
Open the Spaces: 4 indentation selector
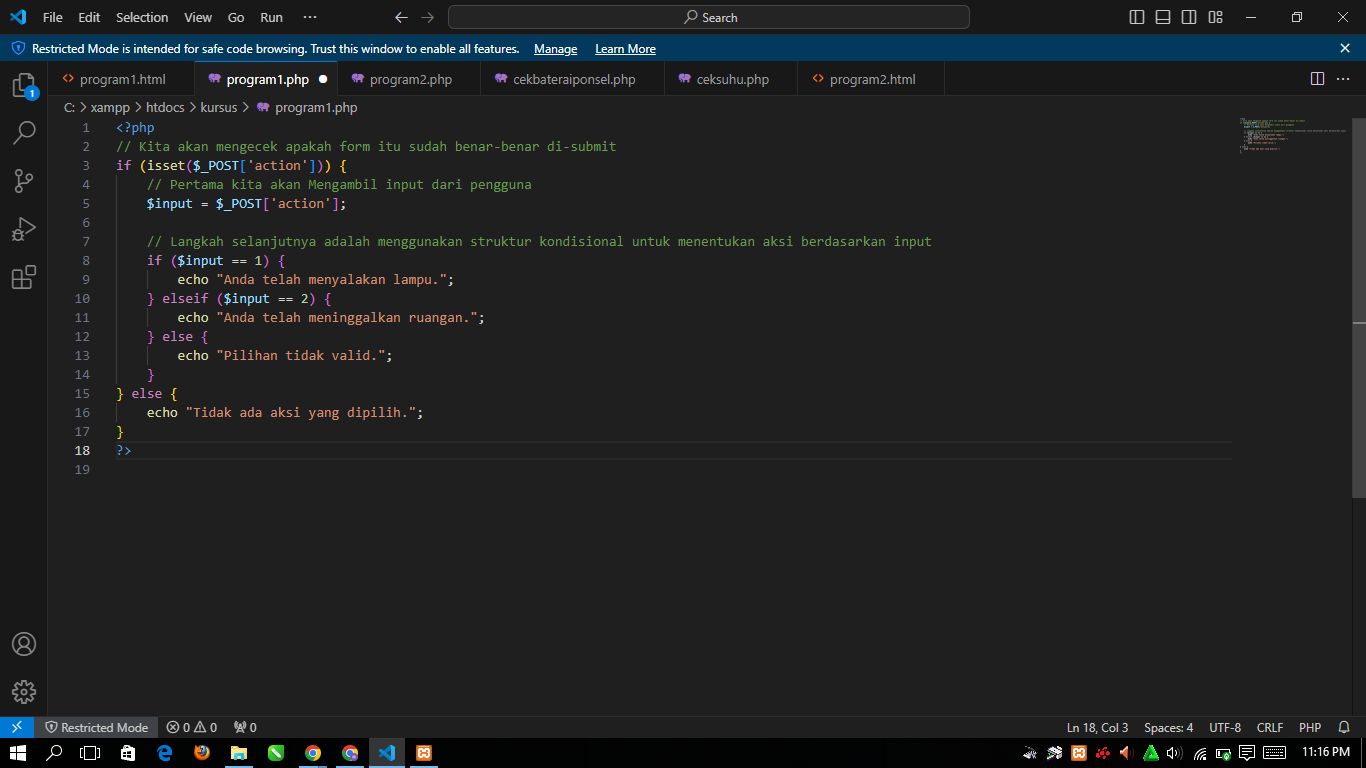click(1168, 728)
